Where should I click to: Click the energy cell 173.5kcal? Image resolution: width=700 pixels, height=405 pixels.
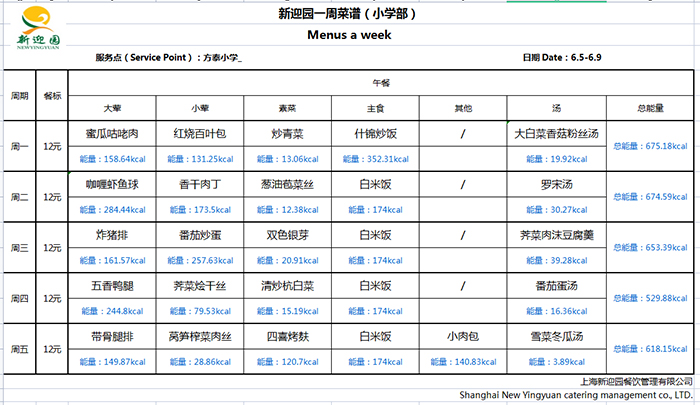click(x=200, y=210)
